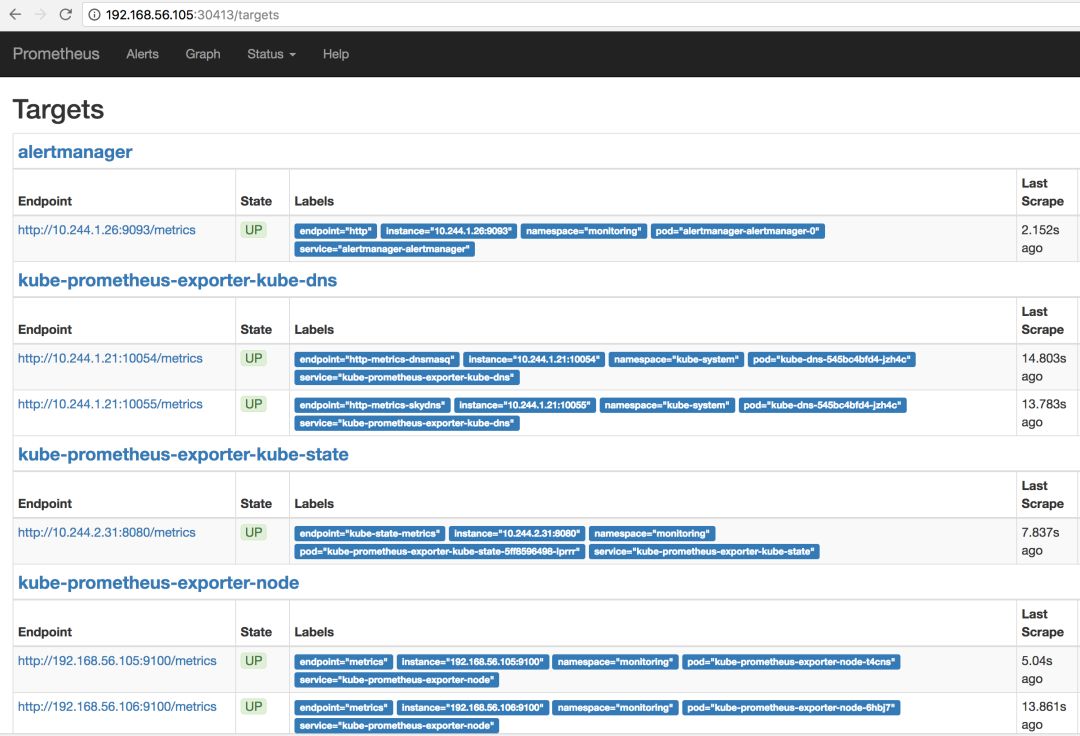This screenshot has height=736, width=1080.
Task: Focus the address bar showing 192.168.56.105:30413/targets
Action: point(581,14)
